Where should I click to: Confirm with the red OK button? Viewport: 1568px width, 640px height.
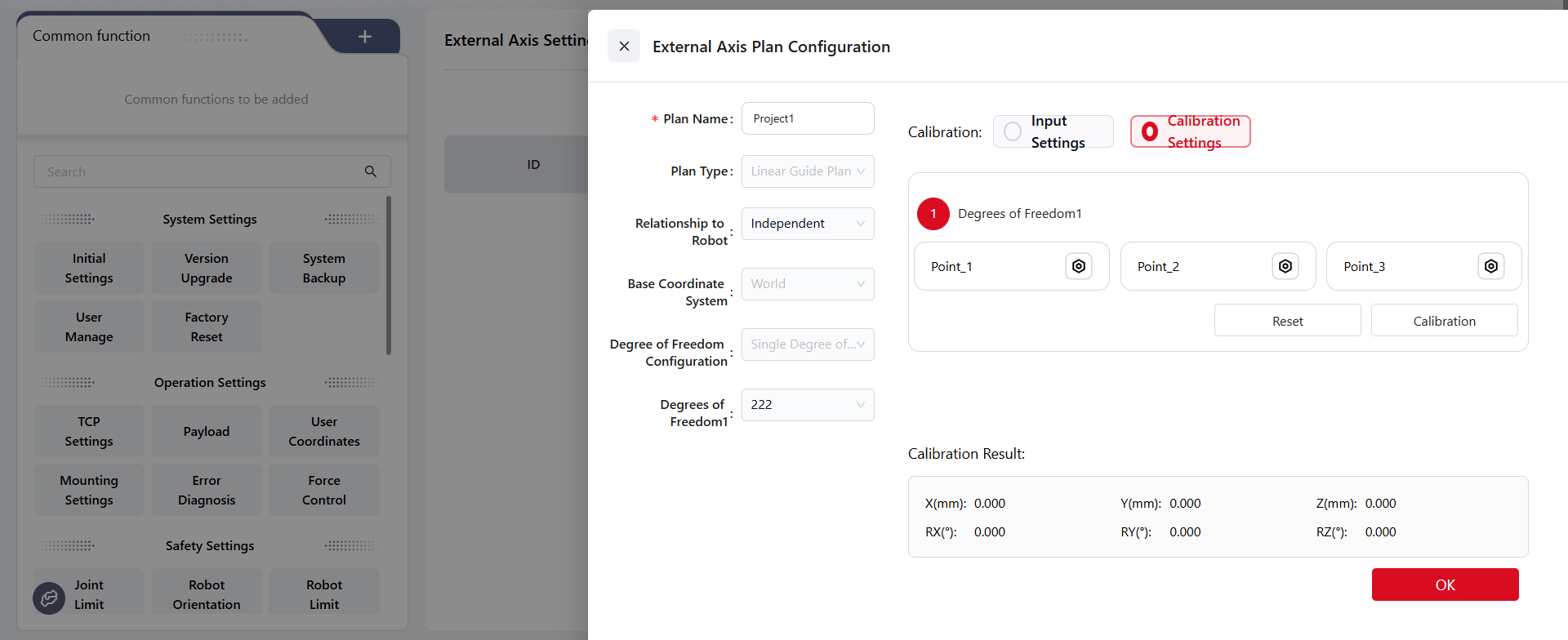(1445, 584)
